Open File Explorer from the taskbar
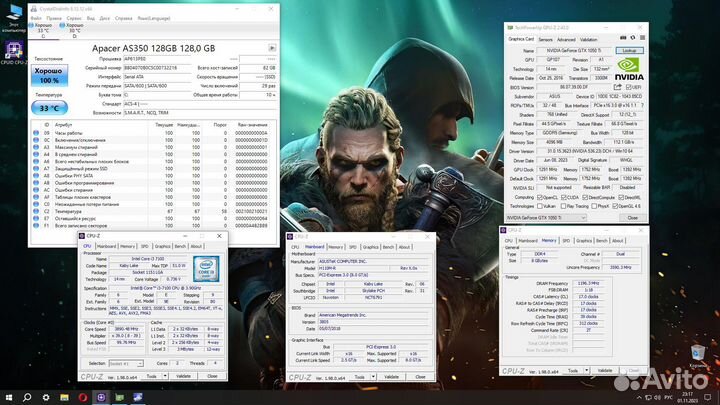The image size is (720, 405). pos(64,397)
